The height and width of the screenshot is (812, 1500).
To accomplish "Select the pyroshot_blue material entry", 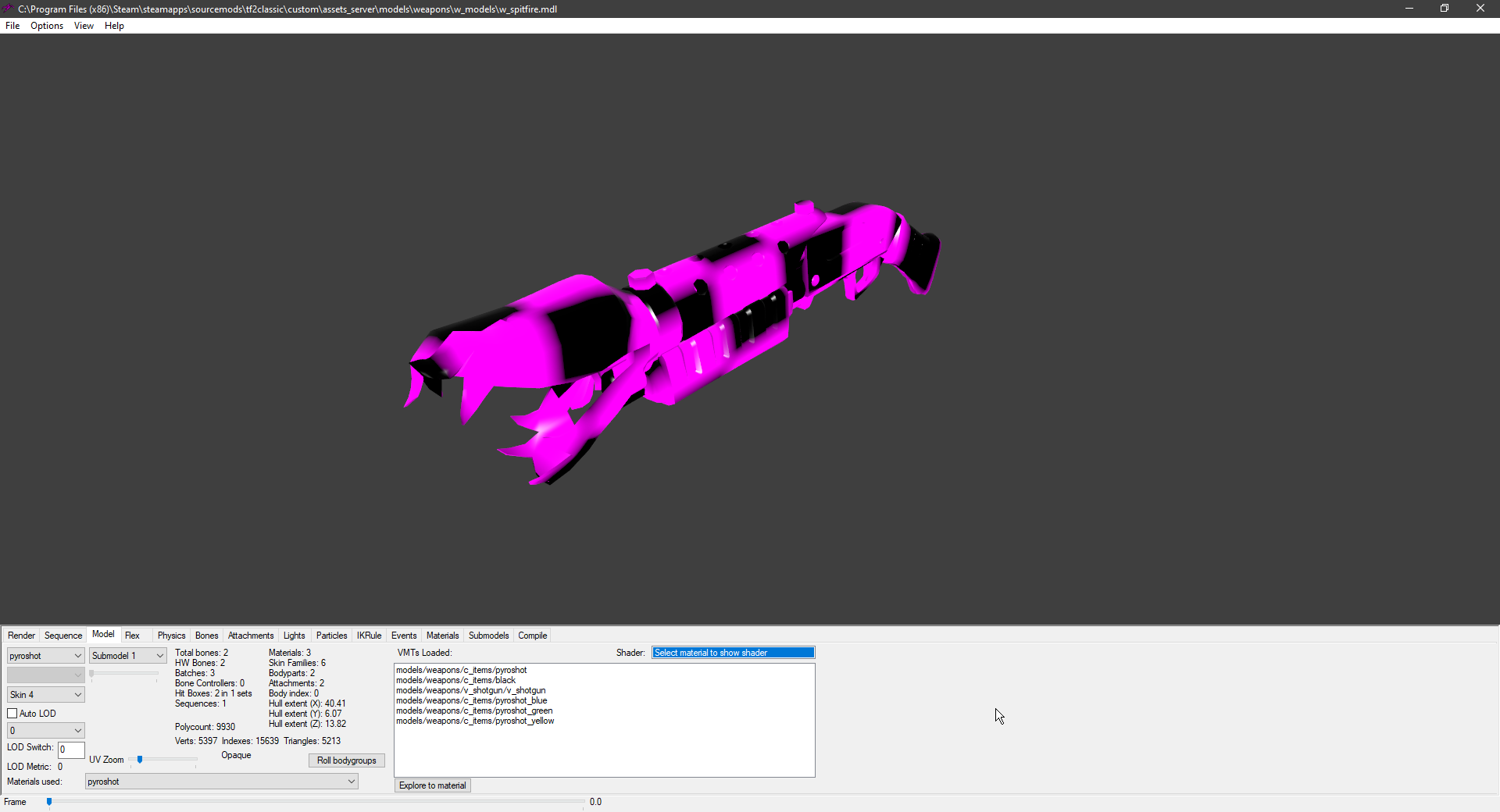I will pyautogui.click(x=471, y=700).
